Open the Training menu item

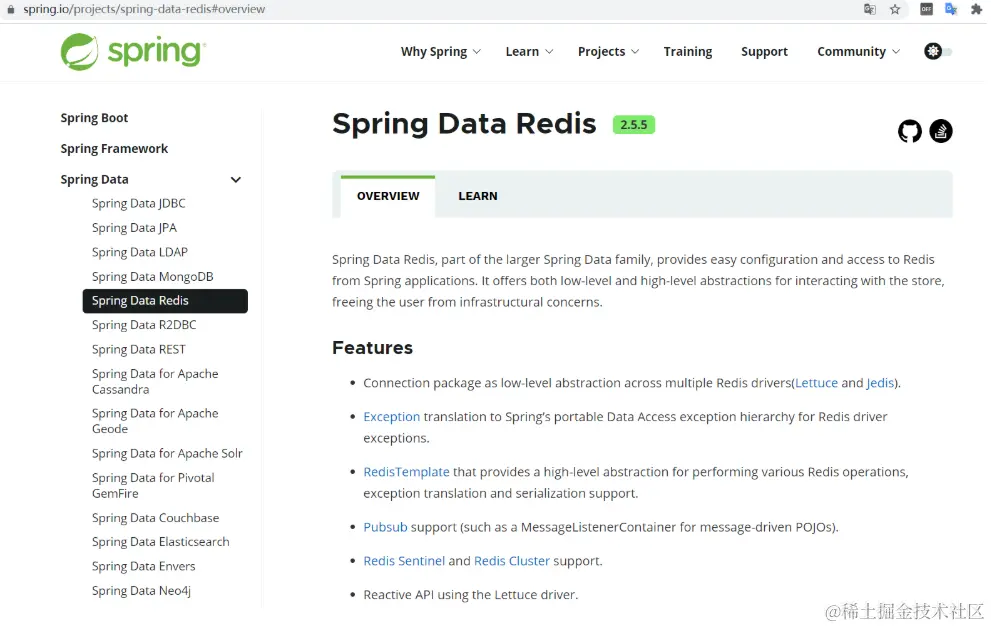click(688, 52)
